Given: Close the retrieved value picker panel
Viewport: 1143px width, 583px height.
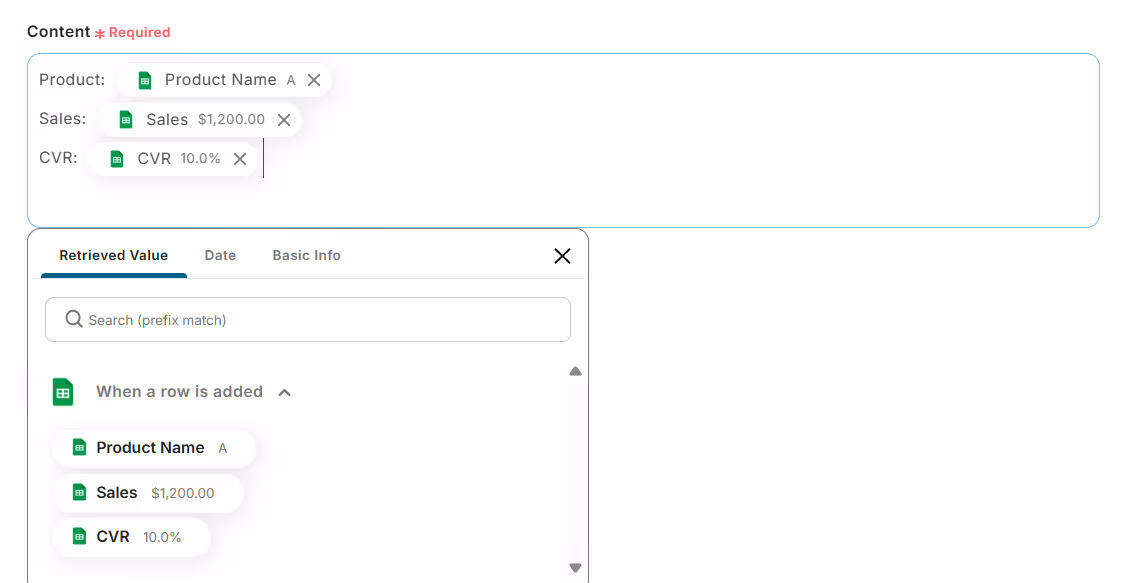Looking at the screenshot, I should 562,256.
